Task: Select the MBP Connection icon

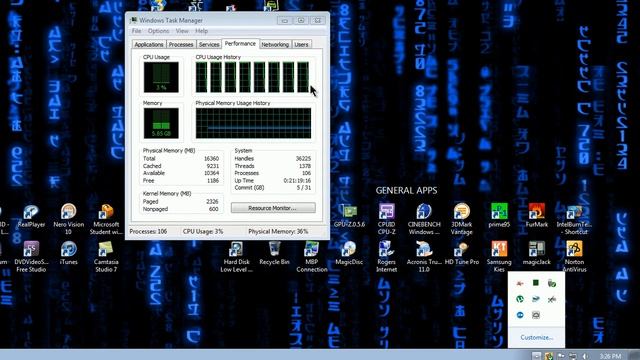Action: tap(312, 257)
